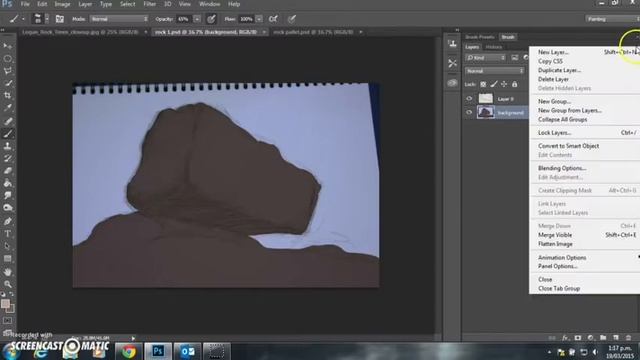Screen dimensions: 640x360
Task: Enable airbrush-style build-up effects
Action: 273,19
